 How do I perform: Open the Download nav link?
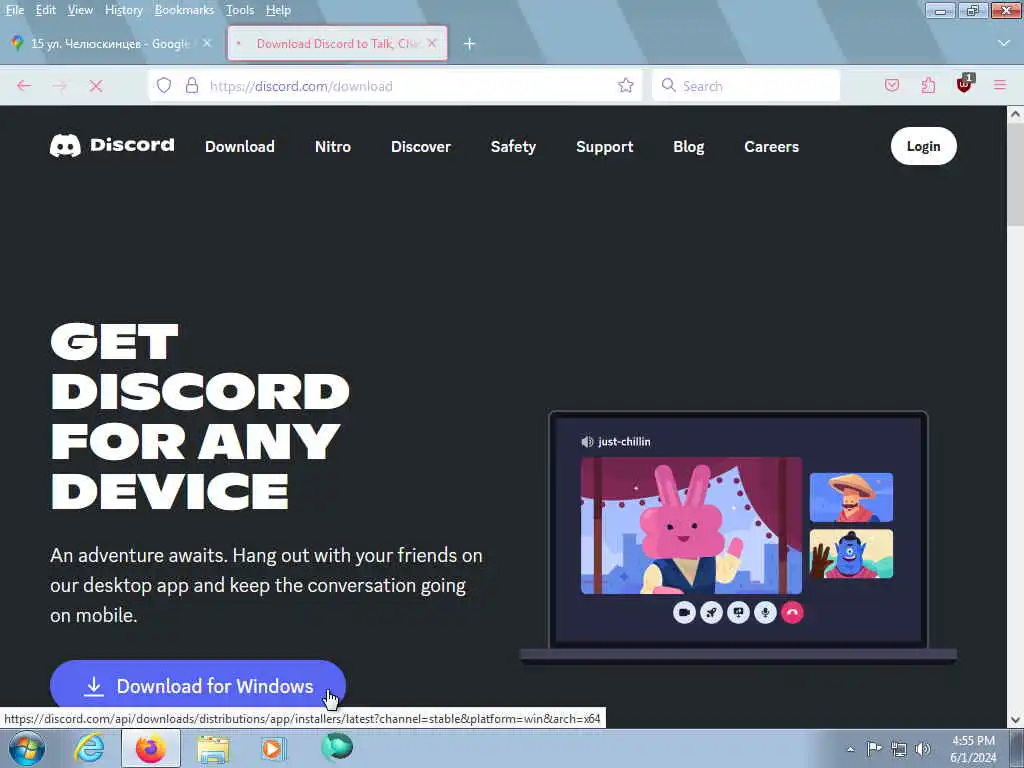coord(240,146)
